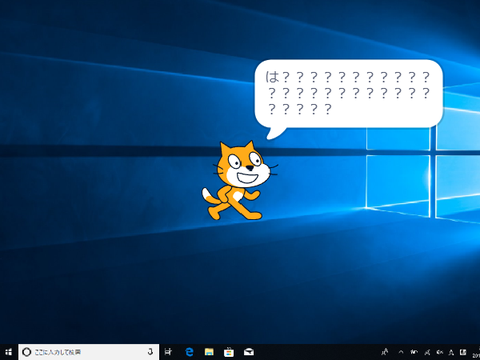Click the Scratch cat sprite
Image resolution: width=480 pixels, height=360 pixels.
point(240,181)
